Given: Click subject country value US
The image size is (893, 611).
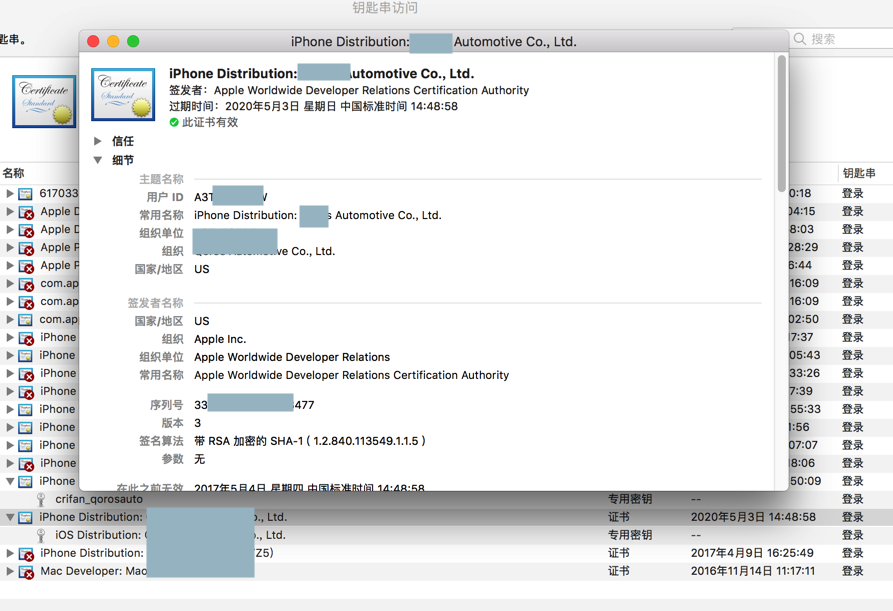Looking at the screenshot, I should [x=202, y=269].
